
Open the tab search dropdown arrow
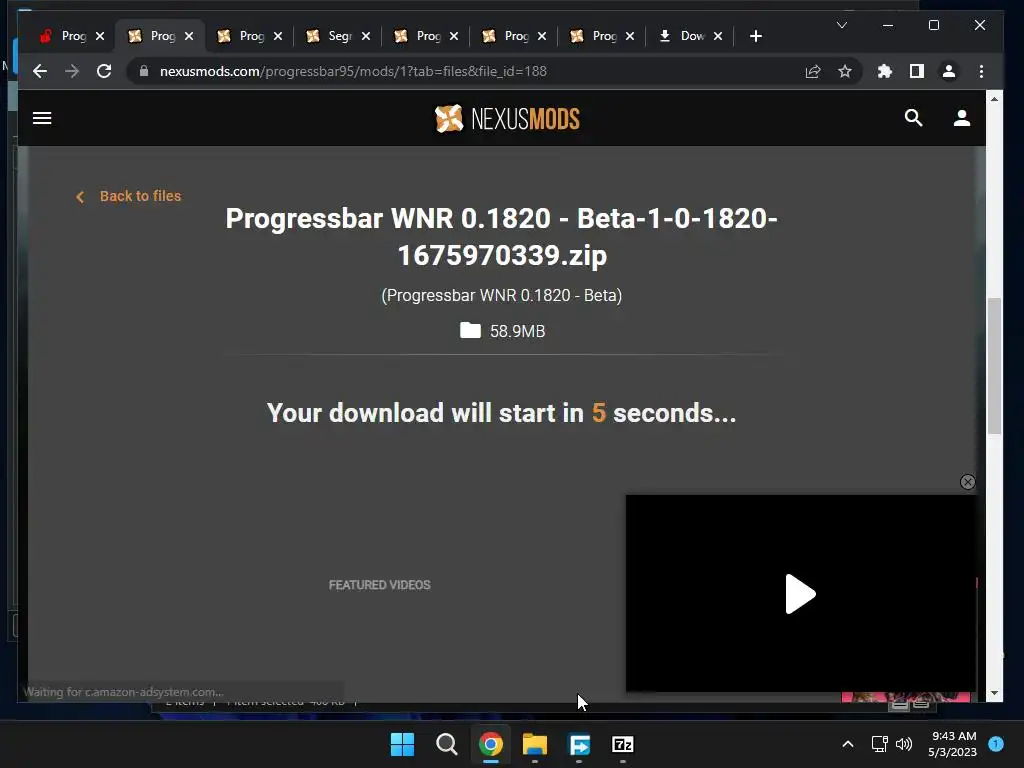[842, 25]
